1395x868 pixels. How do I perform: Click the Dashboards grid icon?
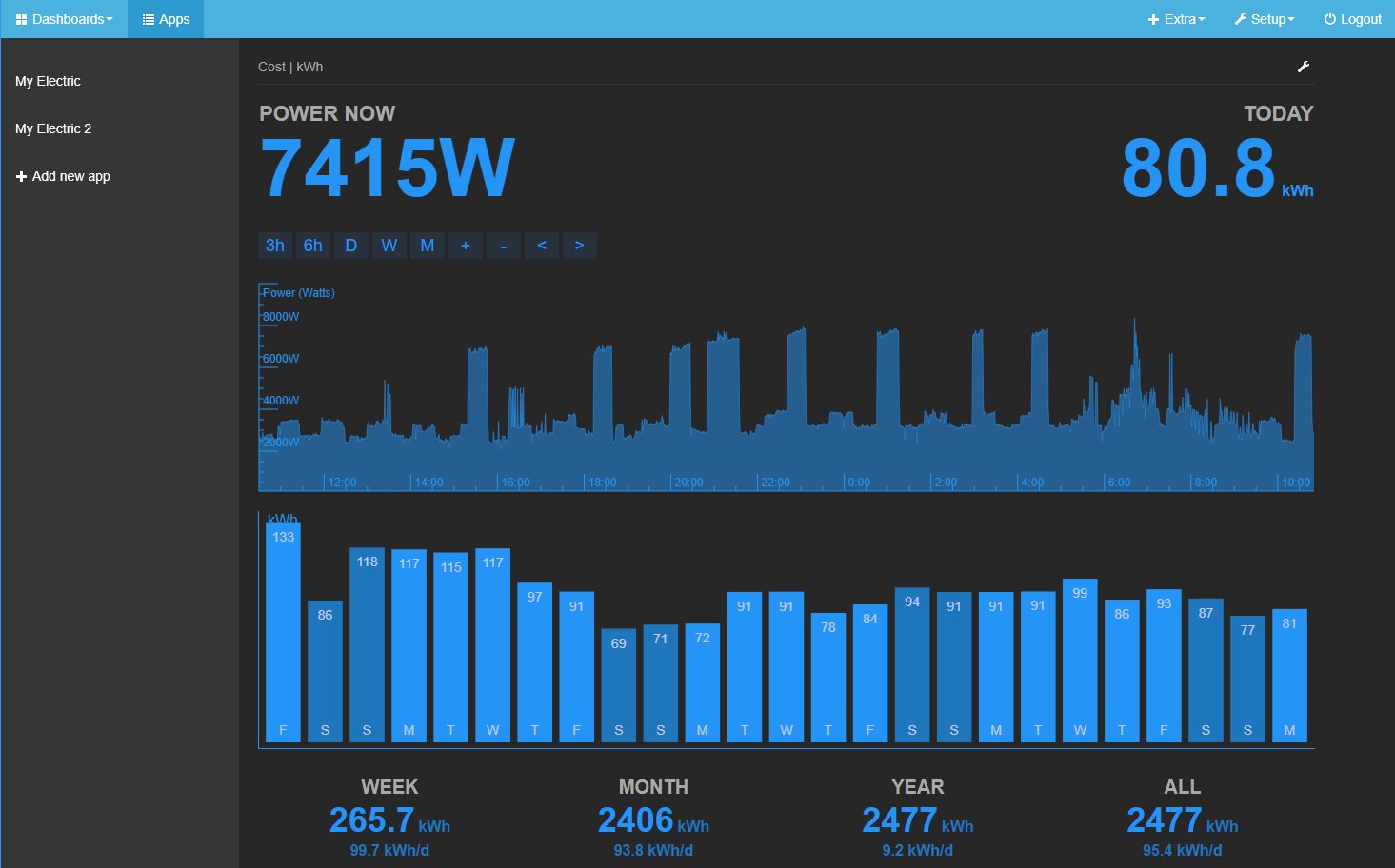click(21, 19)
